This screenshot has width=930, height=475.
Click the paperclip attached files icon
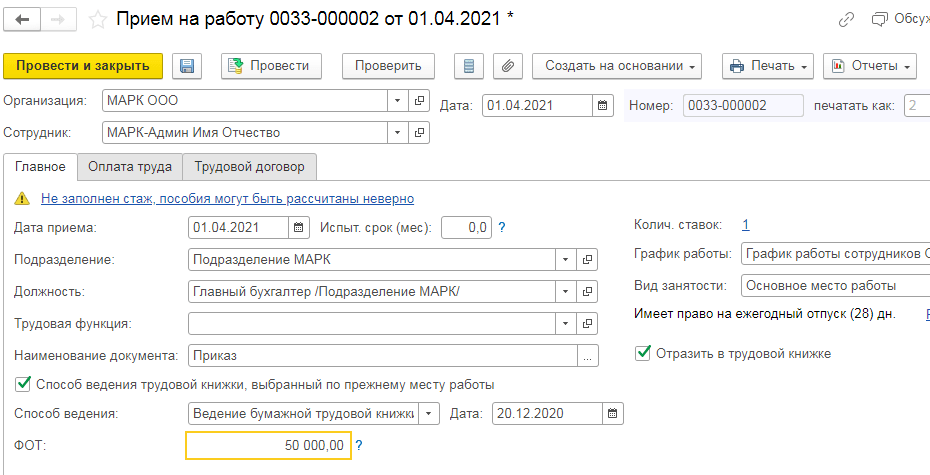pyautogui.click(x=508, y=66)
